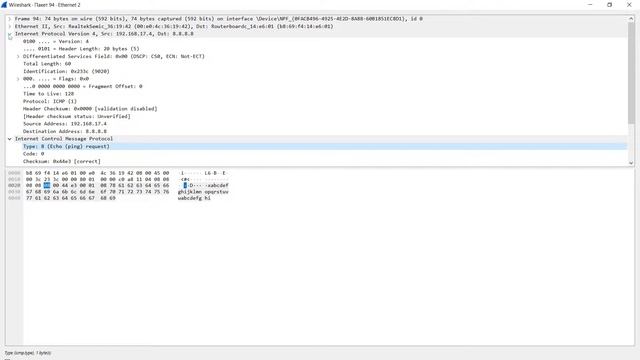Select 'Type: 8 (Echo (ping) request)' row
The image size is (640, 360).
66,146
